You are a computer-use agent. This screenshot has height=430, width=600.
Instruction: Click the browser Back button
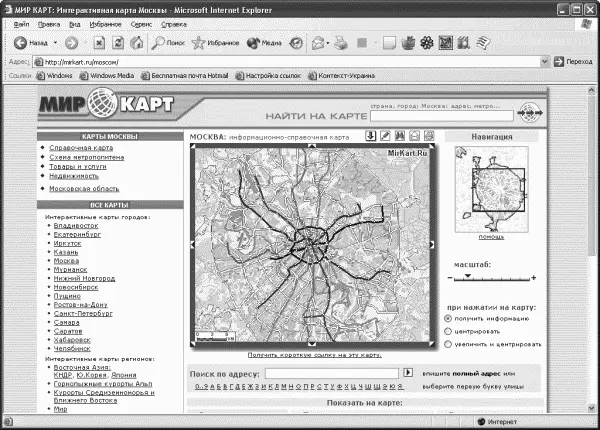coord(30,44)
